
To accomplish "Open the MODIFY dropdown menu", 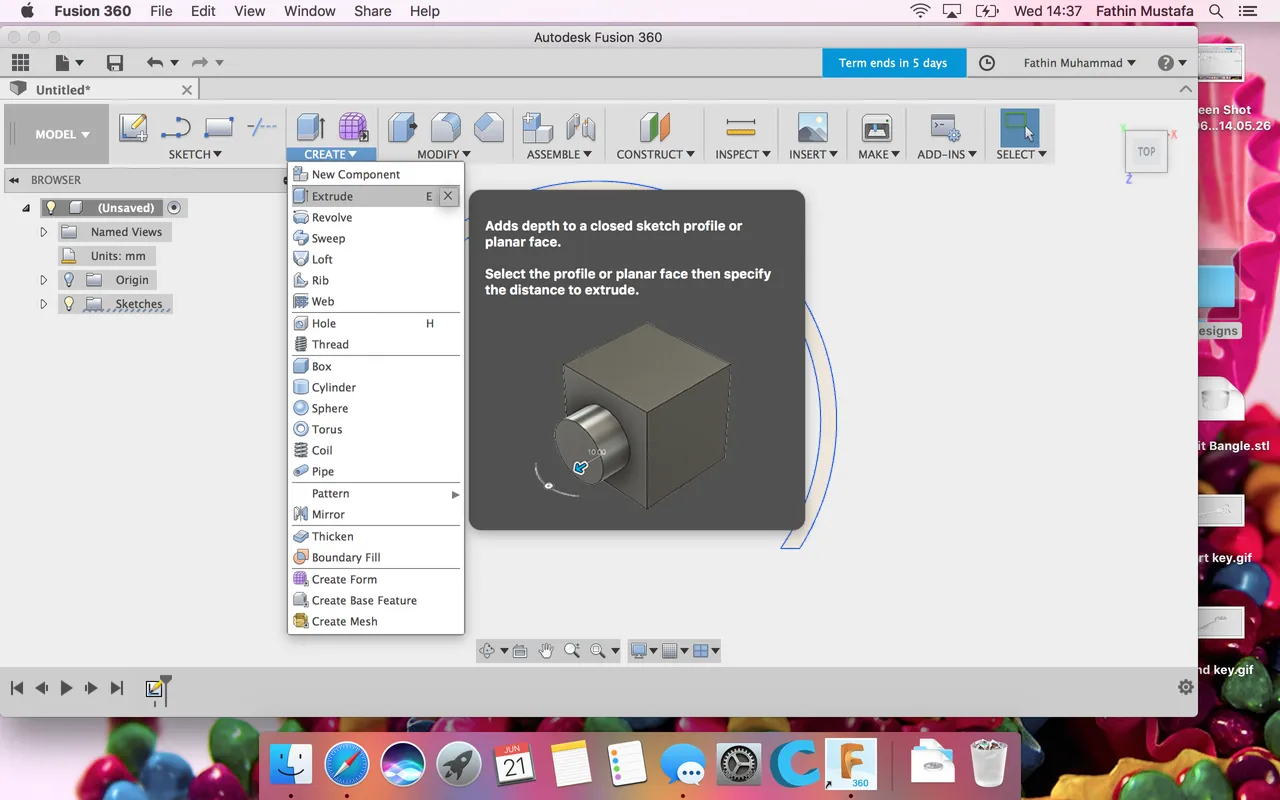I will [x=444, y=155].
